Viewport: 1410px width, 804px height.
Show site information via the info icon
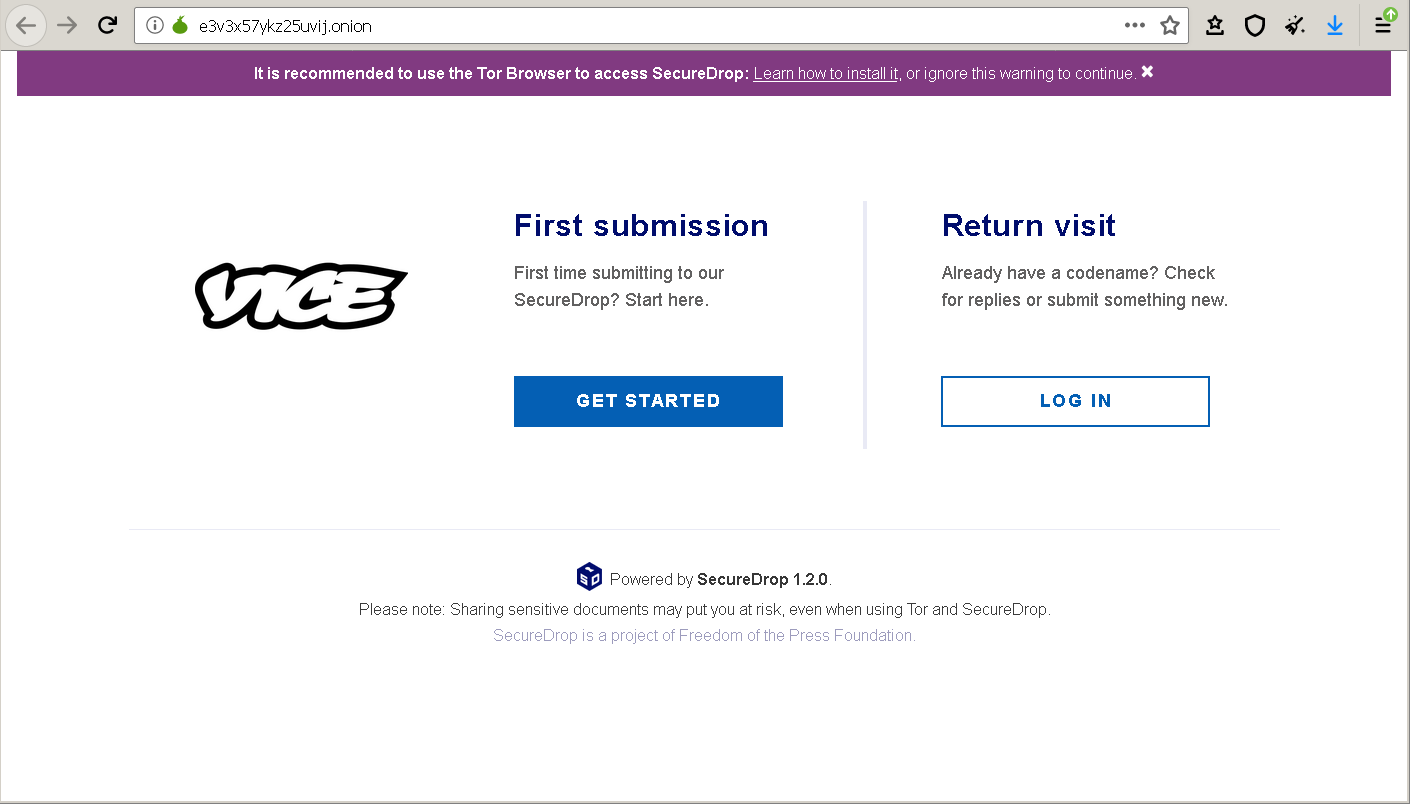click(x=155, y=26)
